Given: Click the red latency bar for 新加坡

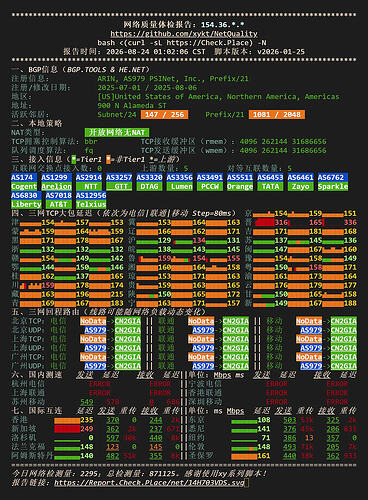Looking at the screenshot, I should click(x=67, y=429).
